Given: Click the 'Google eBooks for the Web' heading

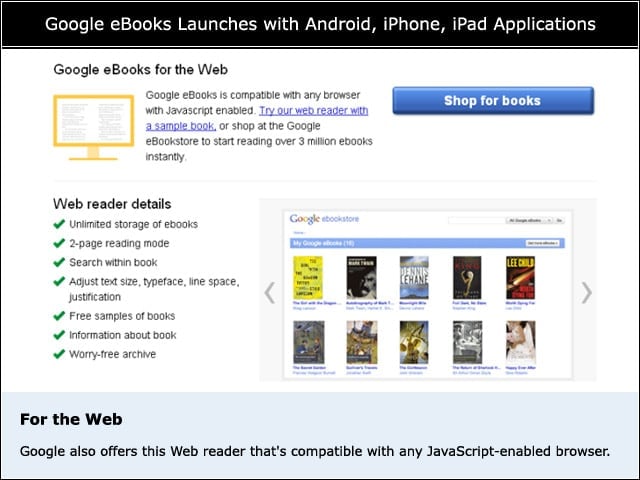Looking at the screenshot, I should coord(140,69).
